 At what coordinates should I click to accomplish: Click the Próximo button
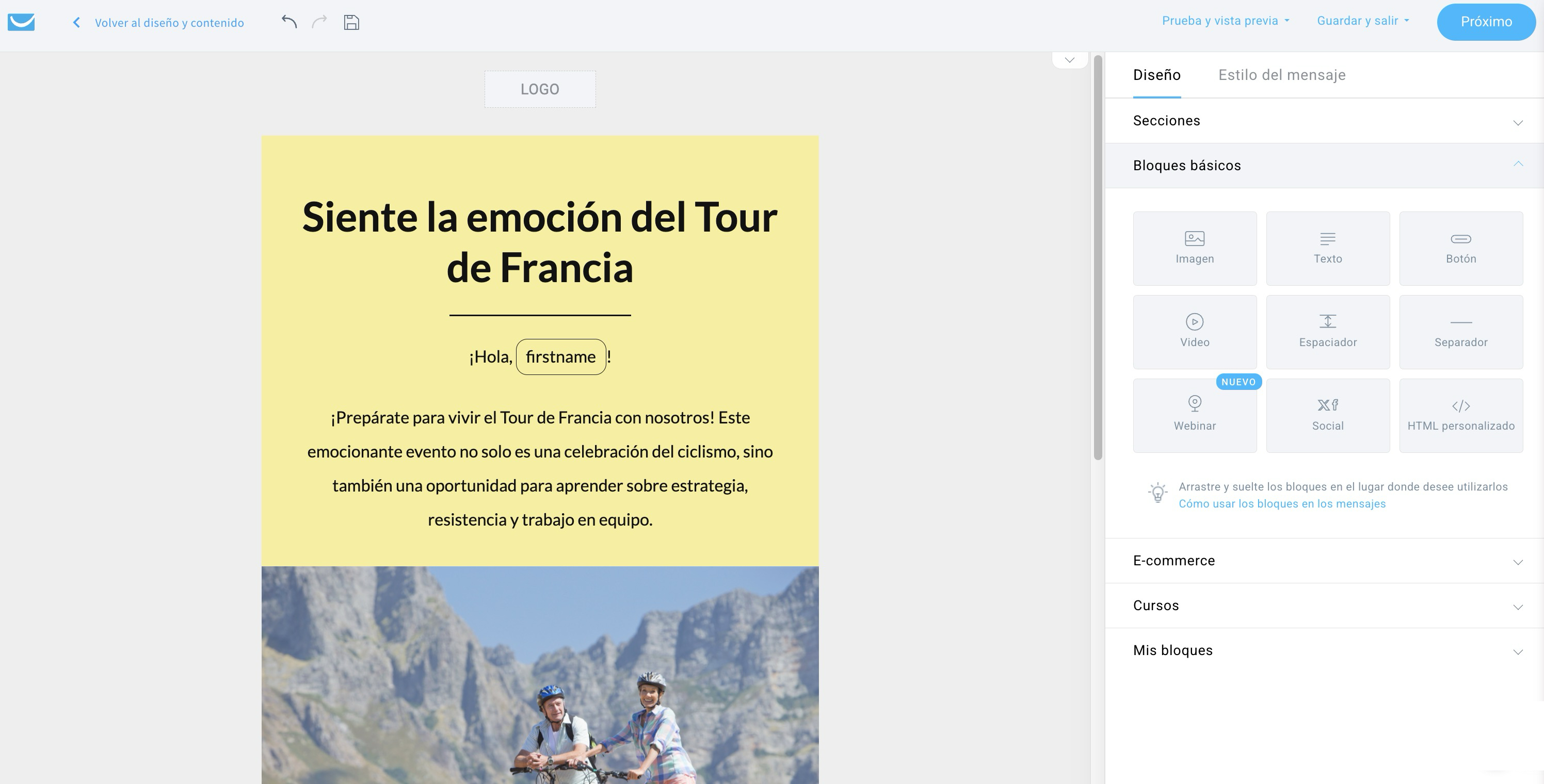pyautogui.click(x=1486, y=22)
